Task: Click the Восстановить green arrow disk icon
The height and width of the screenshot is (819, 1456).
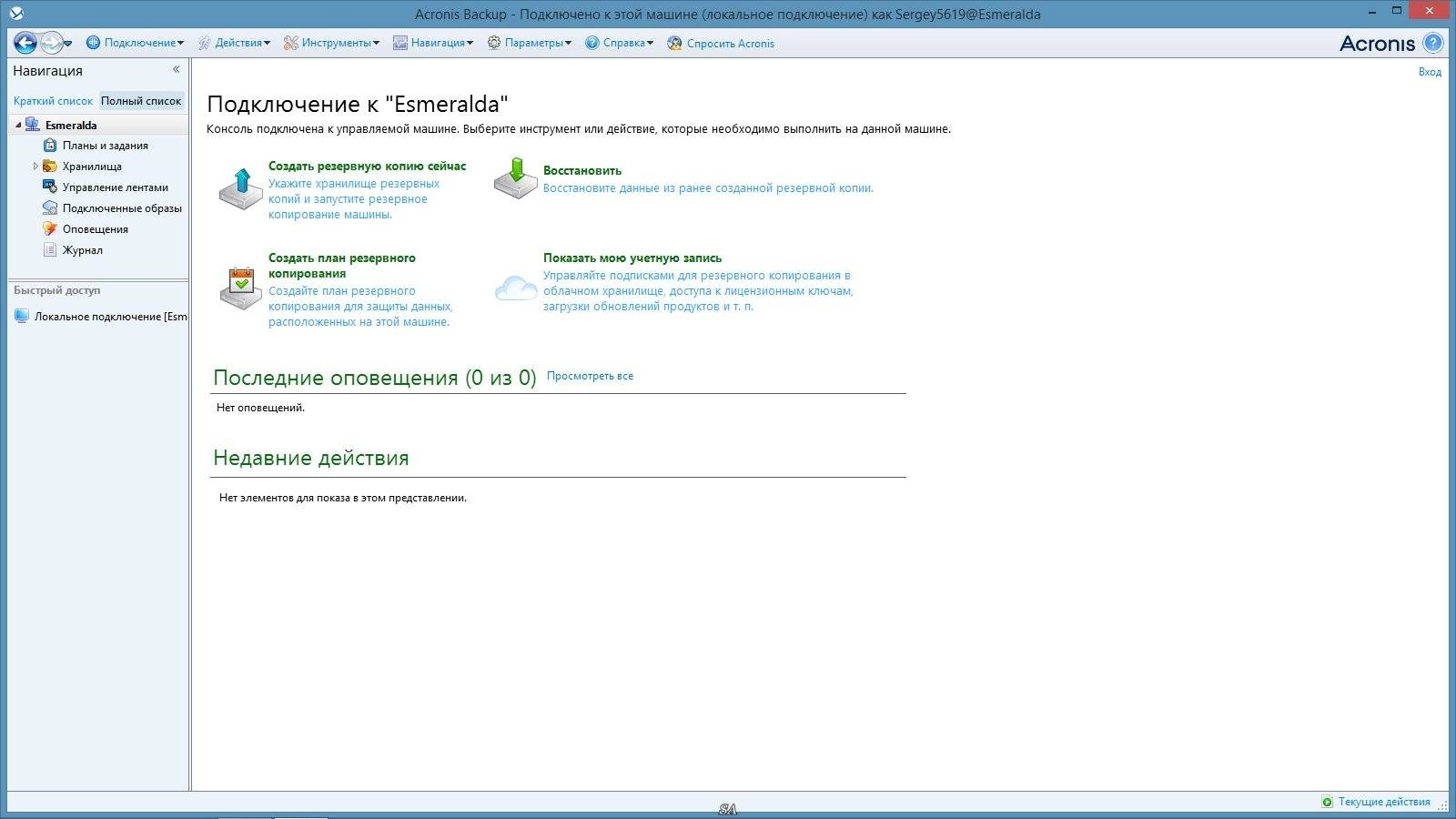Action: click(516, 178)
